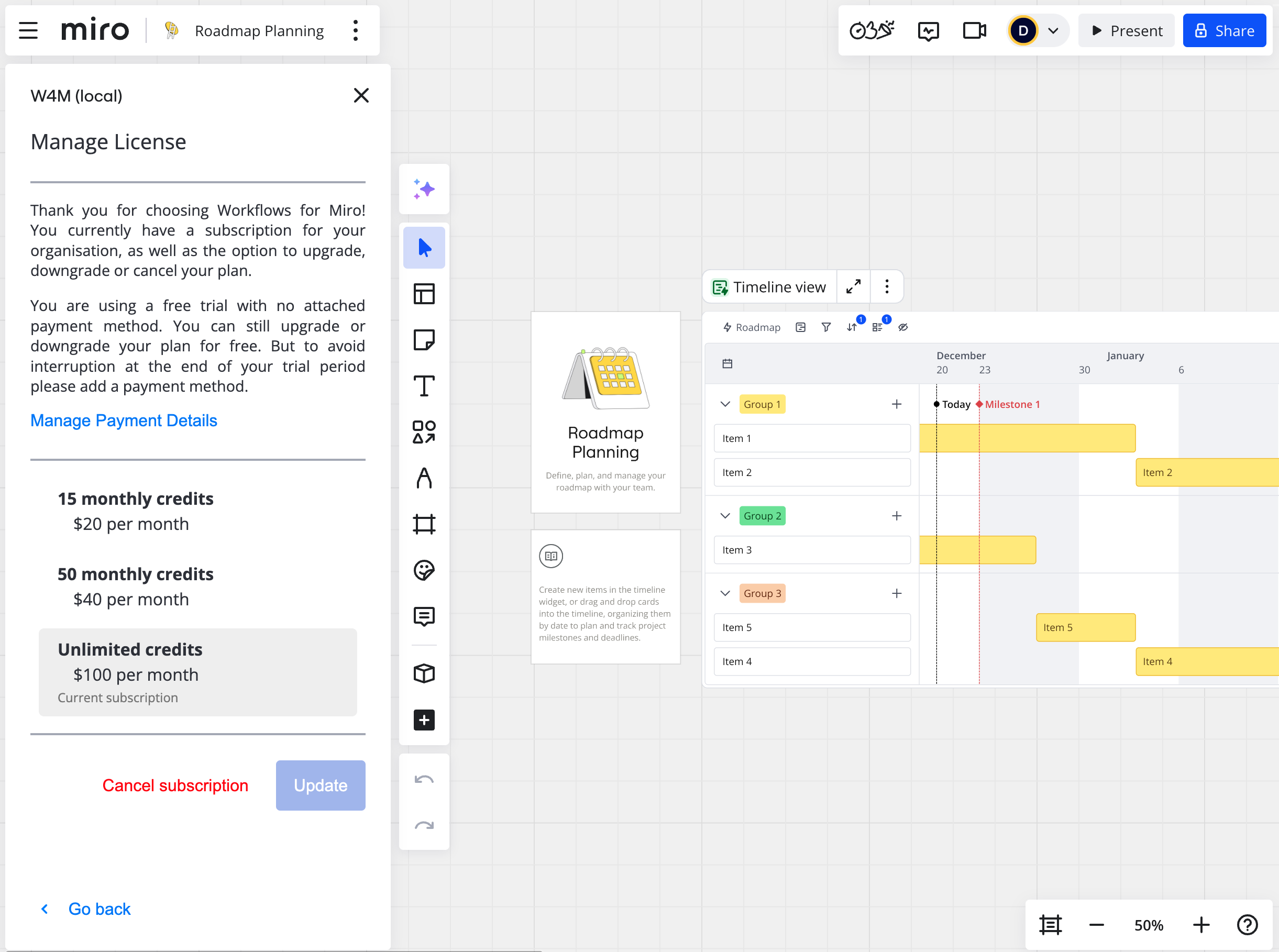
Task: Open shapes and lines tool
Action: pos(424,432)
